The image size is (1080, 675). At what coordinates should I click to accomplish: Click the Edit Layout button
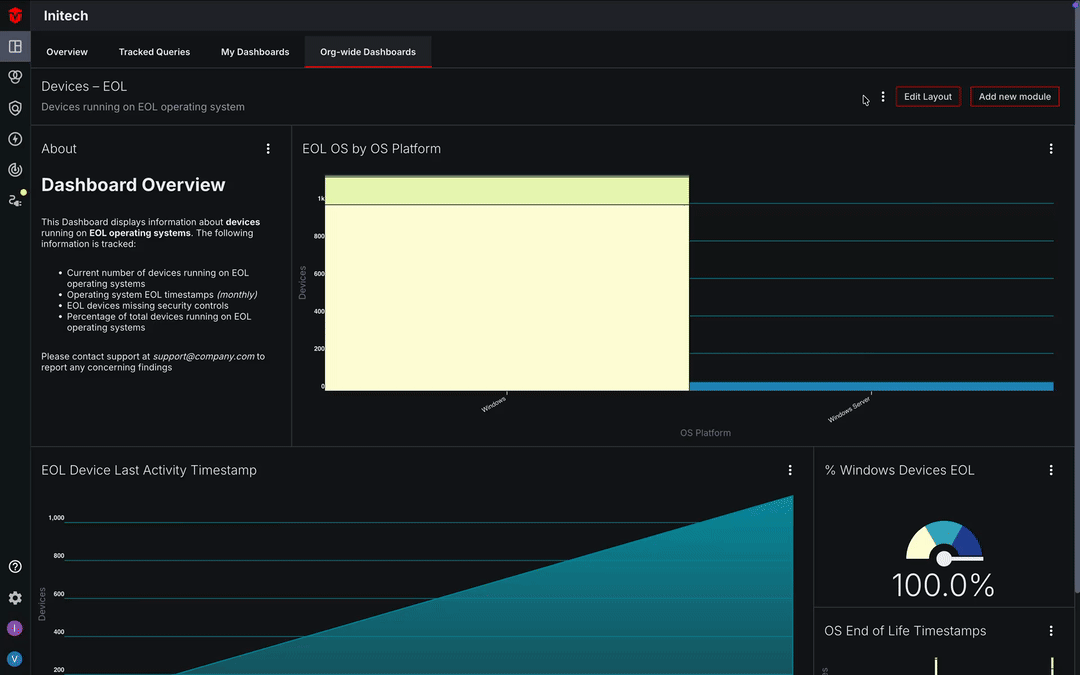(927, 96)
